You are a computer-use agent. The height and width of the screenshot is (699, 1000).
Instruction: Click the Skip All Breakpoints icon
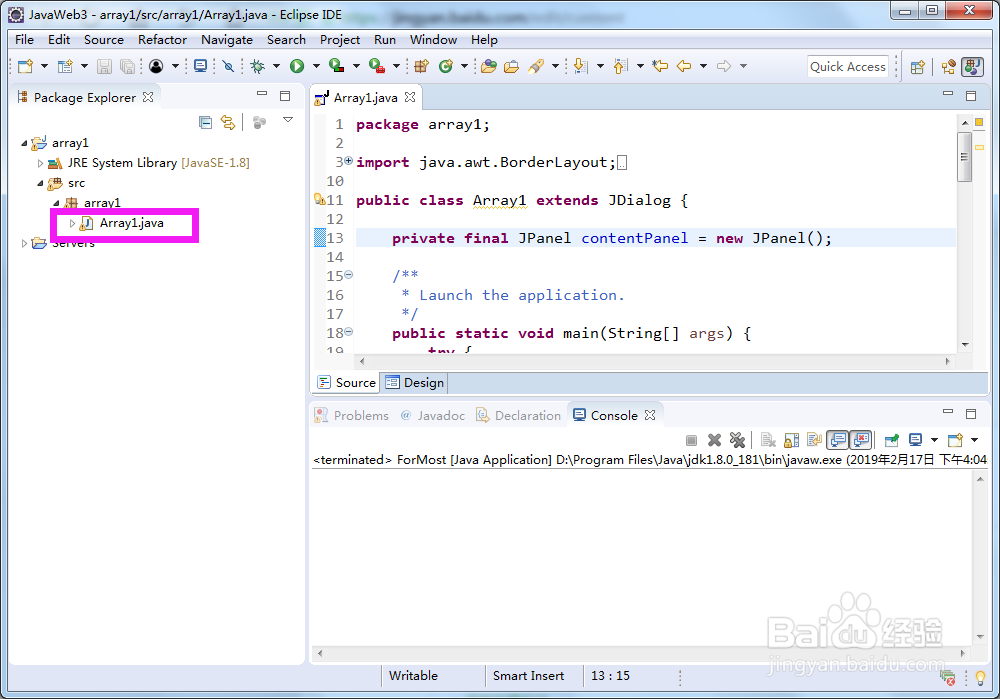tap(228, 66)
